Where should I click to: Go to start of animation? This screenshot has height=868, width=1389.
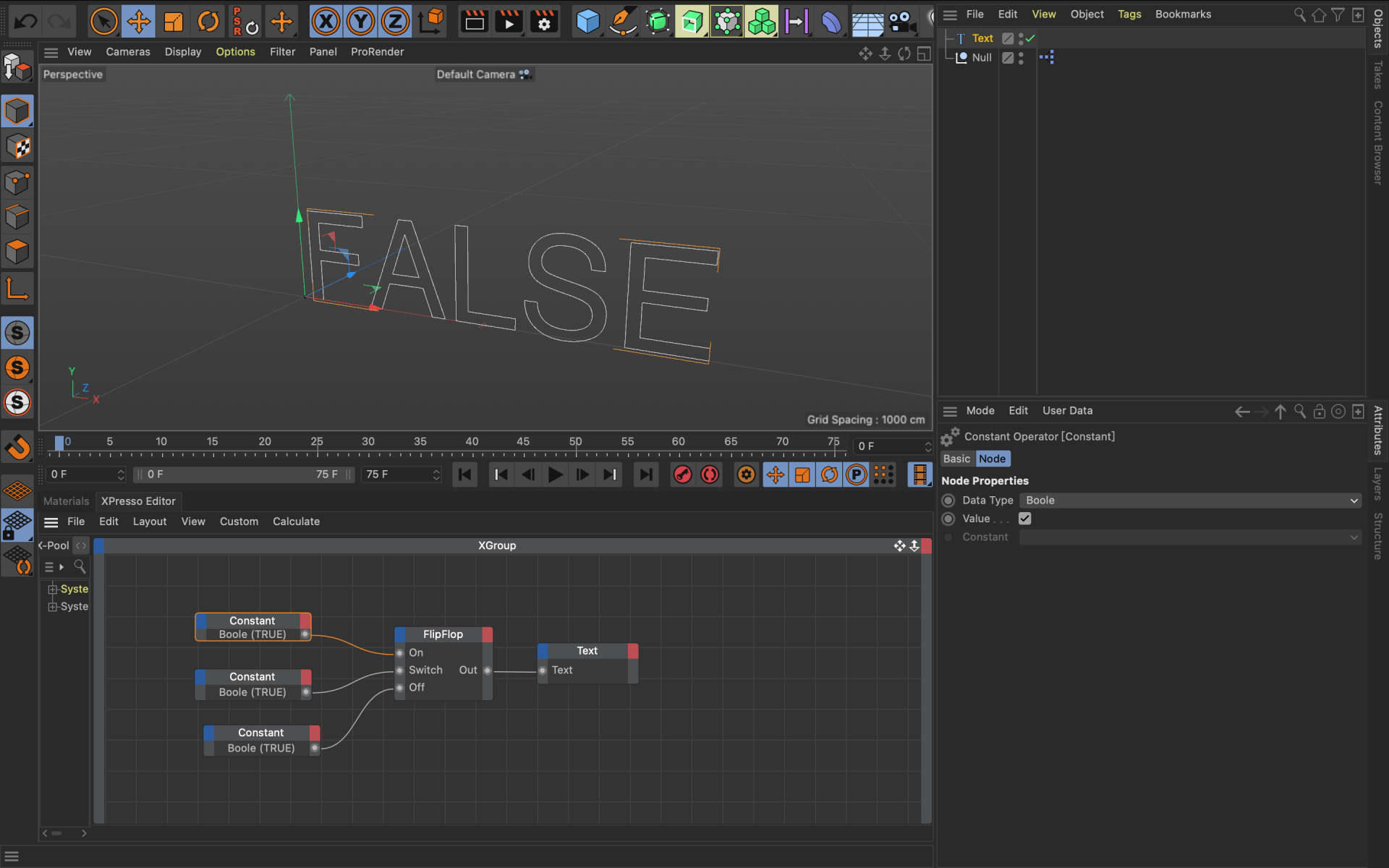(464, 475)
